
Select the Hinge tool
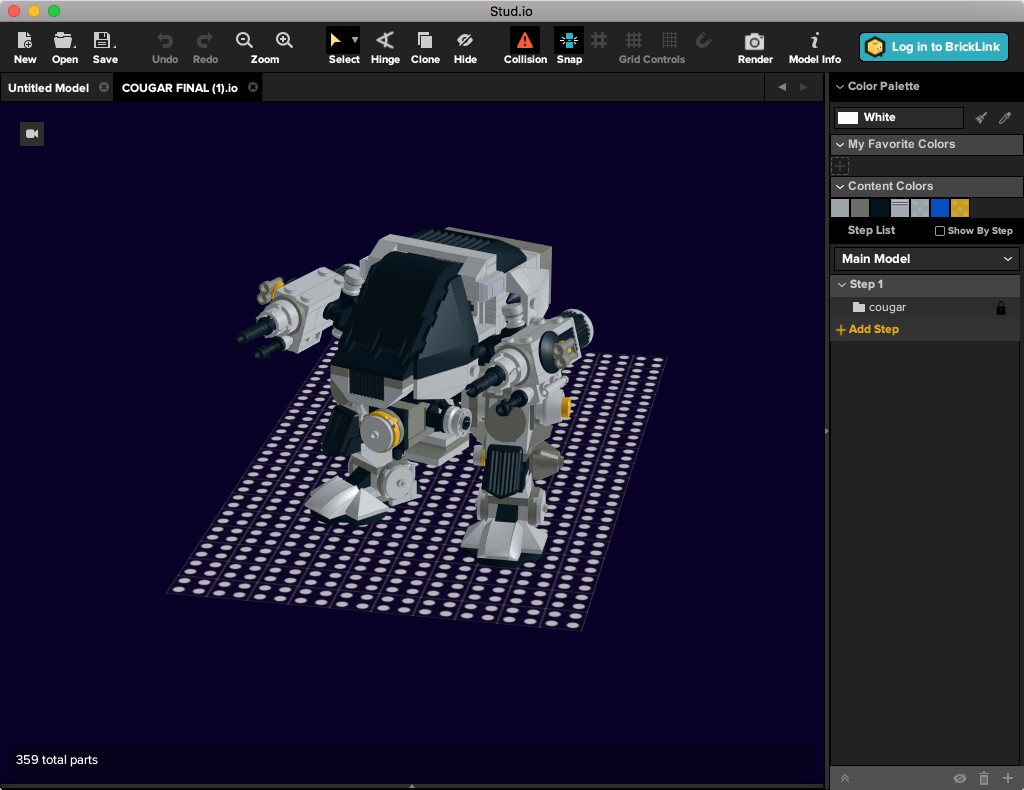pyautogui.click(x=384, y=46)
